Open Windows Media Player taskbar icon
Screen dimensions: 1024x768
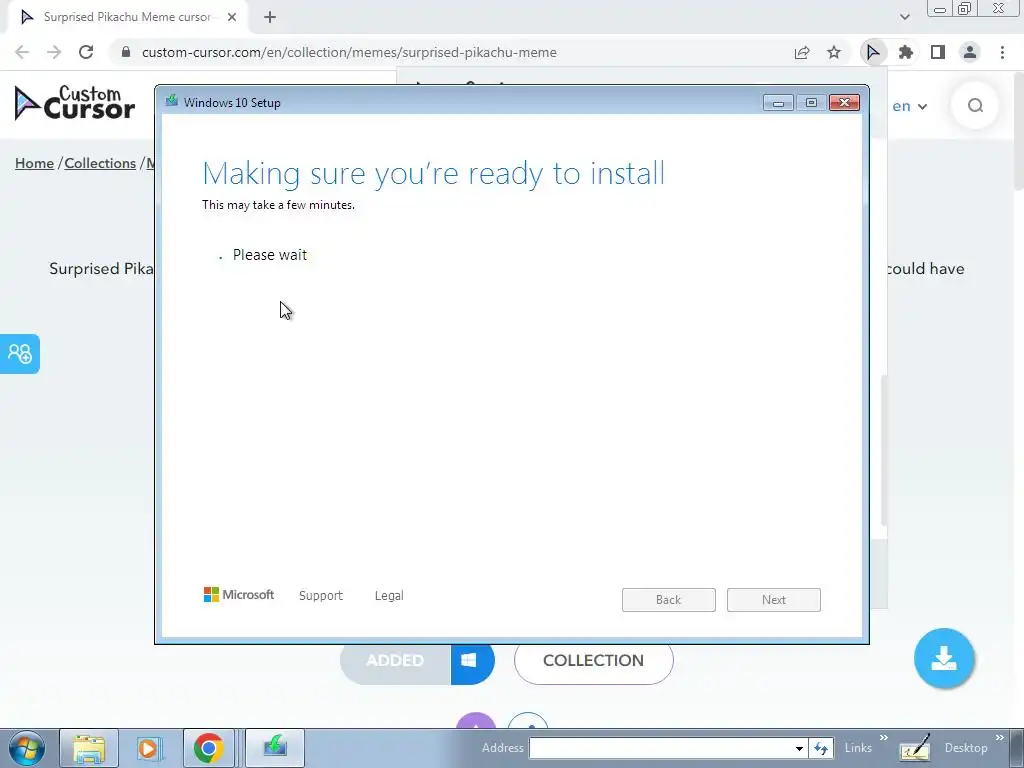click(149, 748)
